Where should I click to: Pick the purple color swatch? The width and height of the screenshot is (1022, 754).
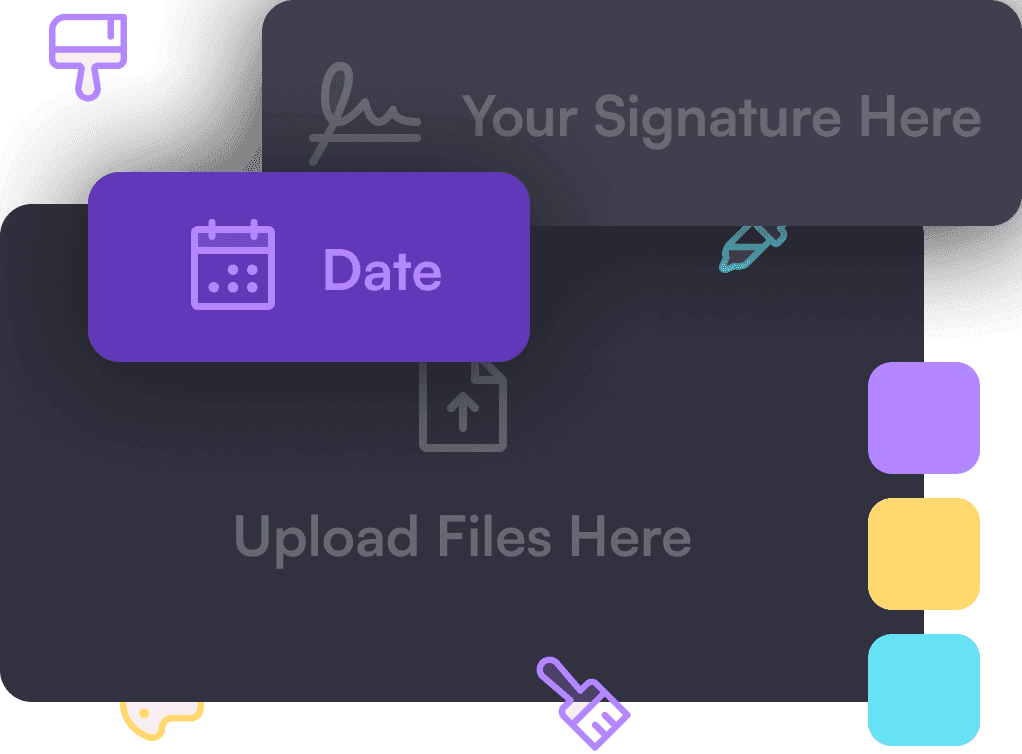pyautogui.click(x=924, y=418)
